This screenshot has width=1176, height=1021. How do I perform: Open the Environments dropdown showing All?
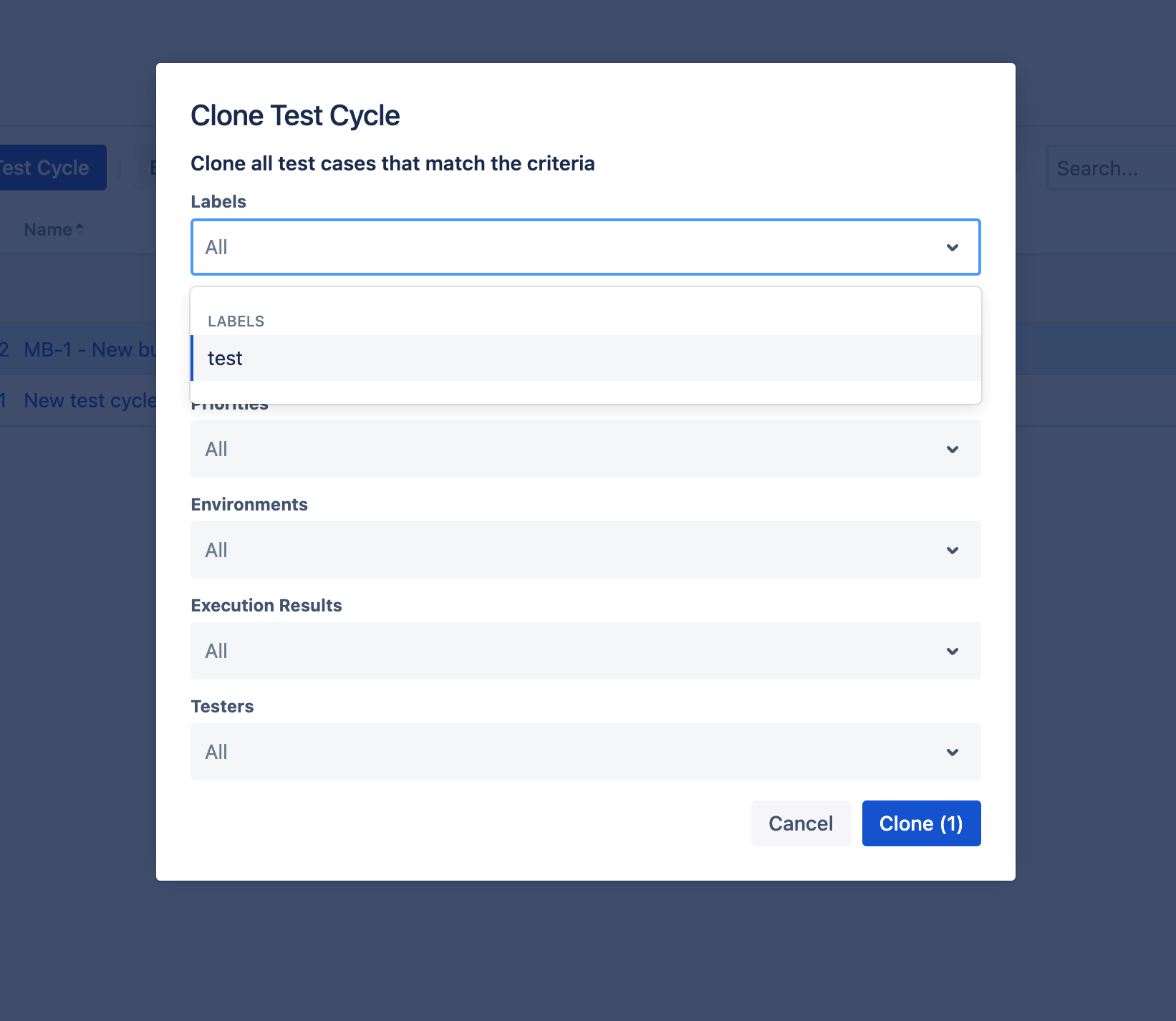click(x=566, y=551)
